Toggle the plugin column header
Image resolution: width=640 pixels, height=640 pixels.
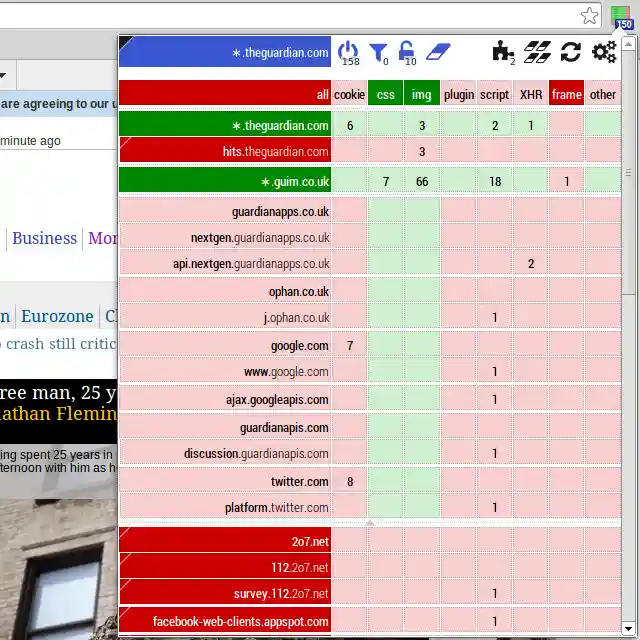pos(458,93)
